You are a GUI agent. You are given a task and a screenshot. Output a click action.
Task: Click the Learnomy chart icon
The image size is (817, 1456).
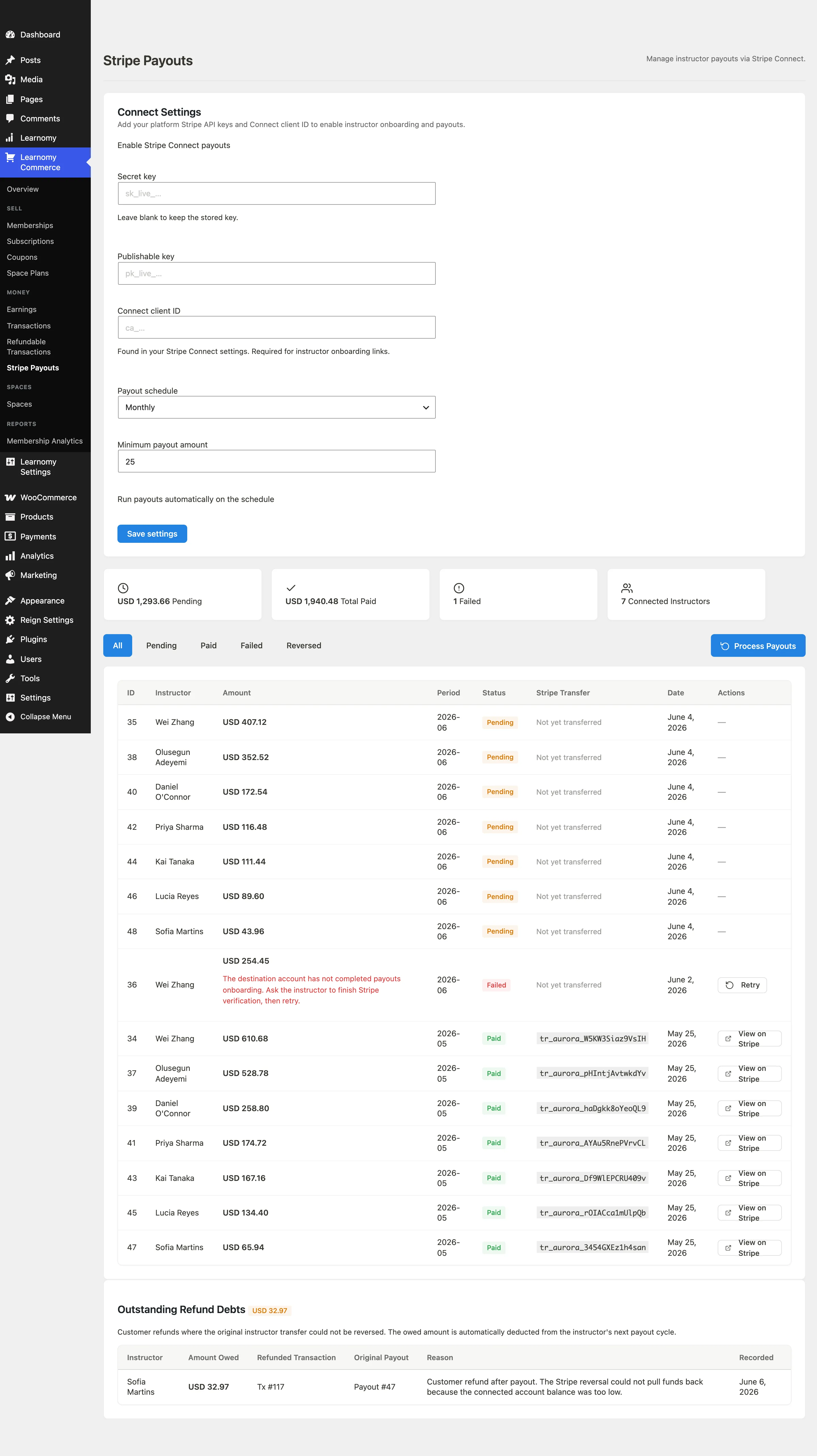(10, 138)
